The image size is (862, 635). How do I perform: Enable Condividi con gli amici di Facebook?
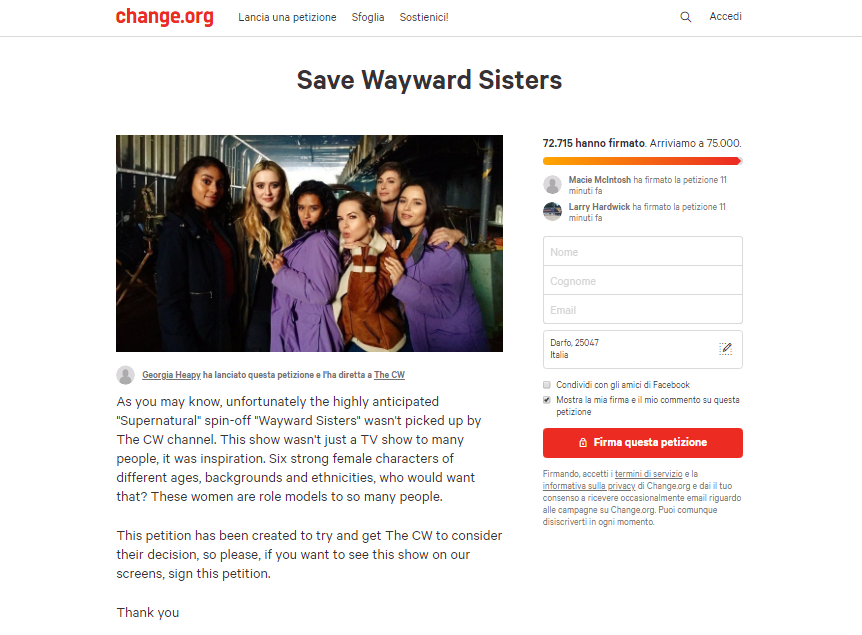[546, 385]
